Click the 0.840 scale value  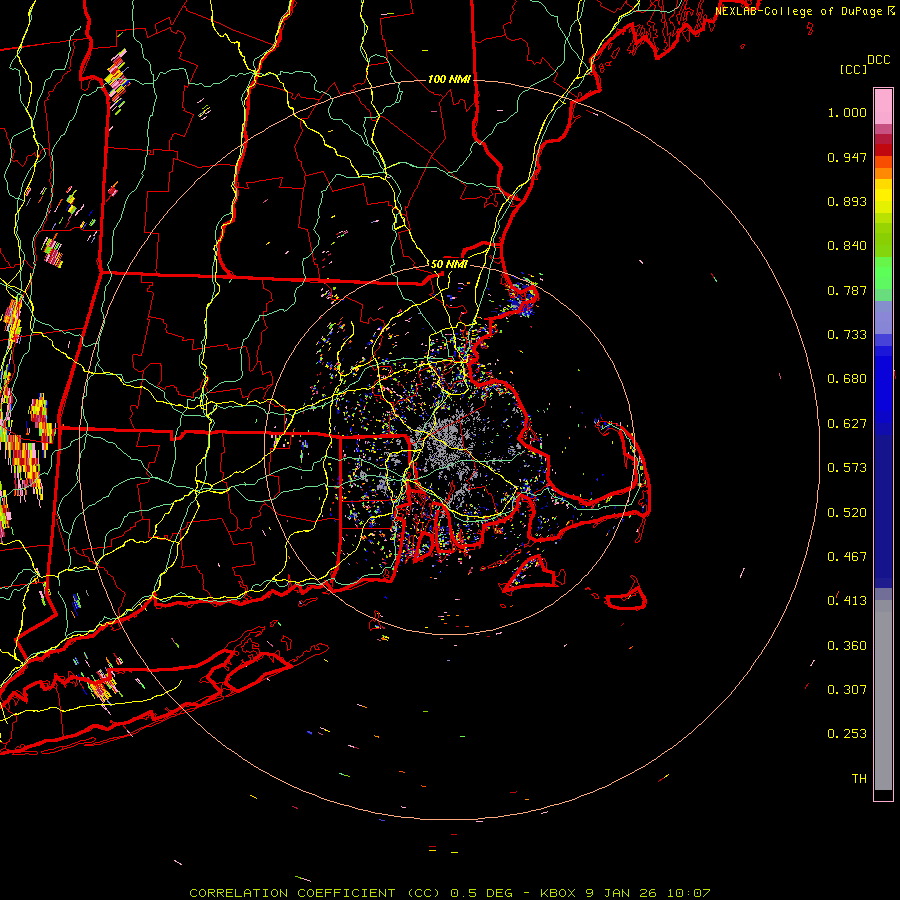[847, 246]
